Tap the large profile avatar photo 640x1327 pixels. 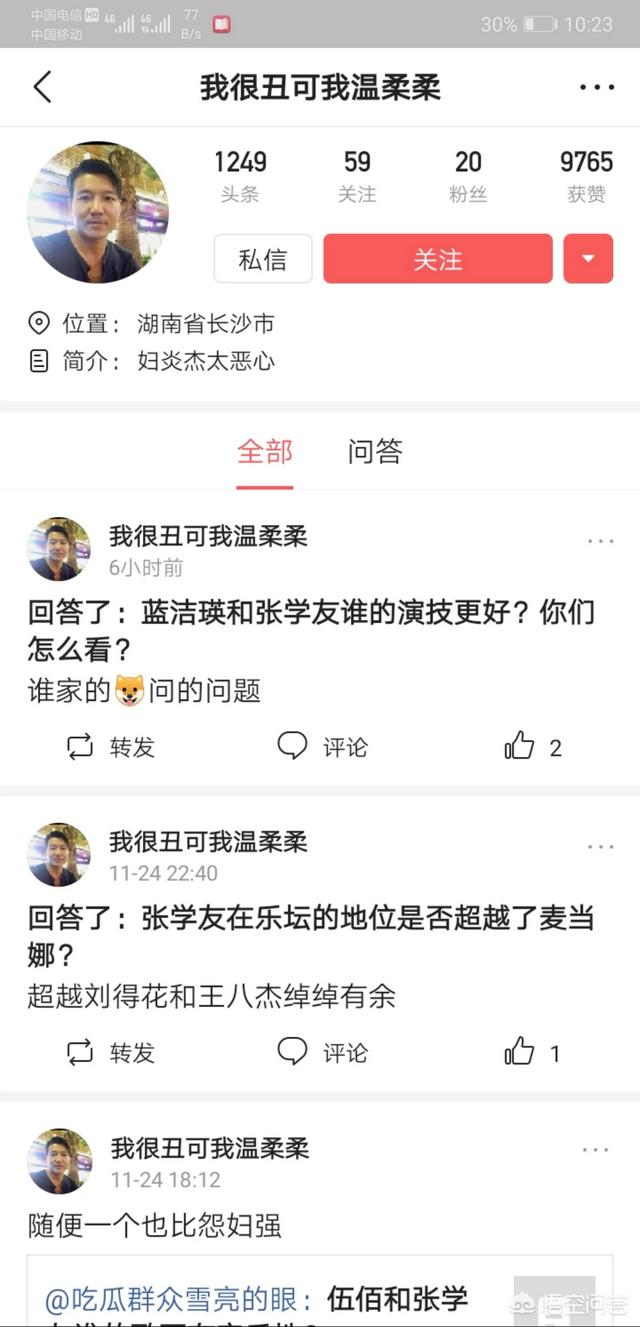point(98,211)
